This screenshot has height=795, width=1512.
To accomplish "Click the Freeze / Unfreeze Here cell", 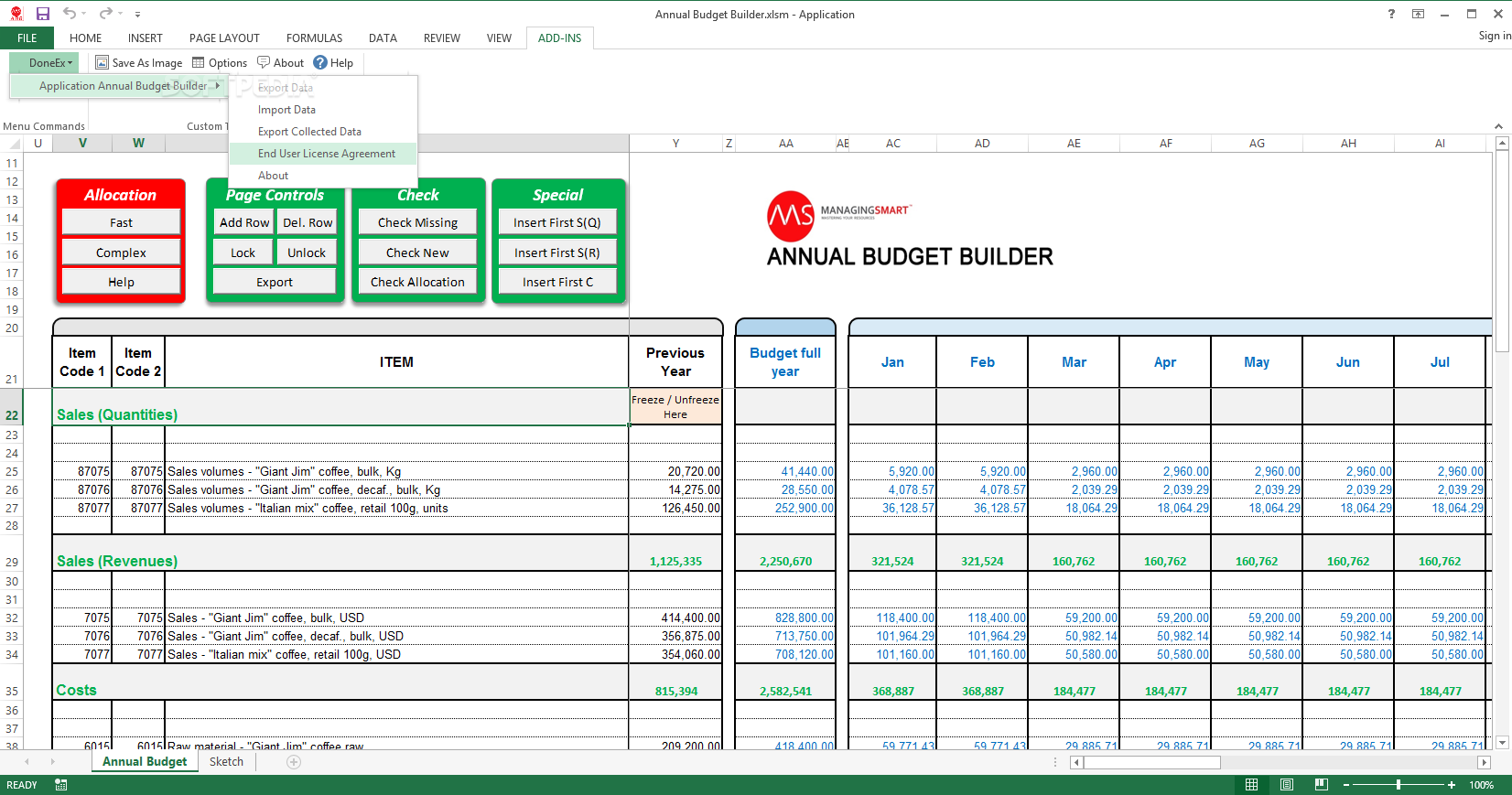I will [675, 407].
